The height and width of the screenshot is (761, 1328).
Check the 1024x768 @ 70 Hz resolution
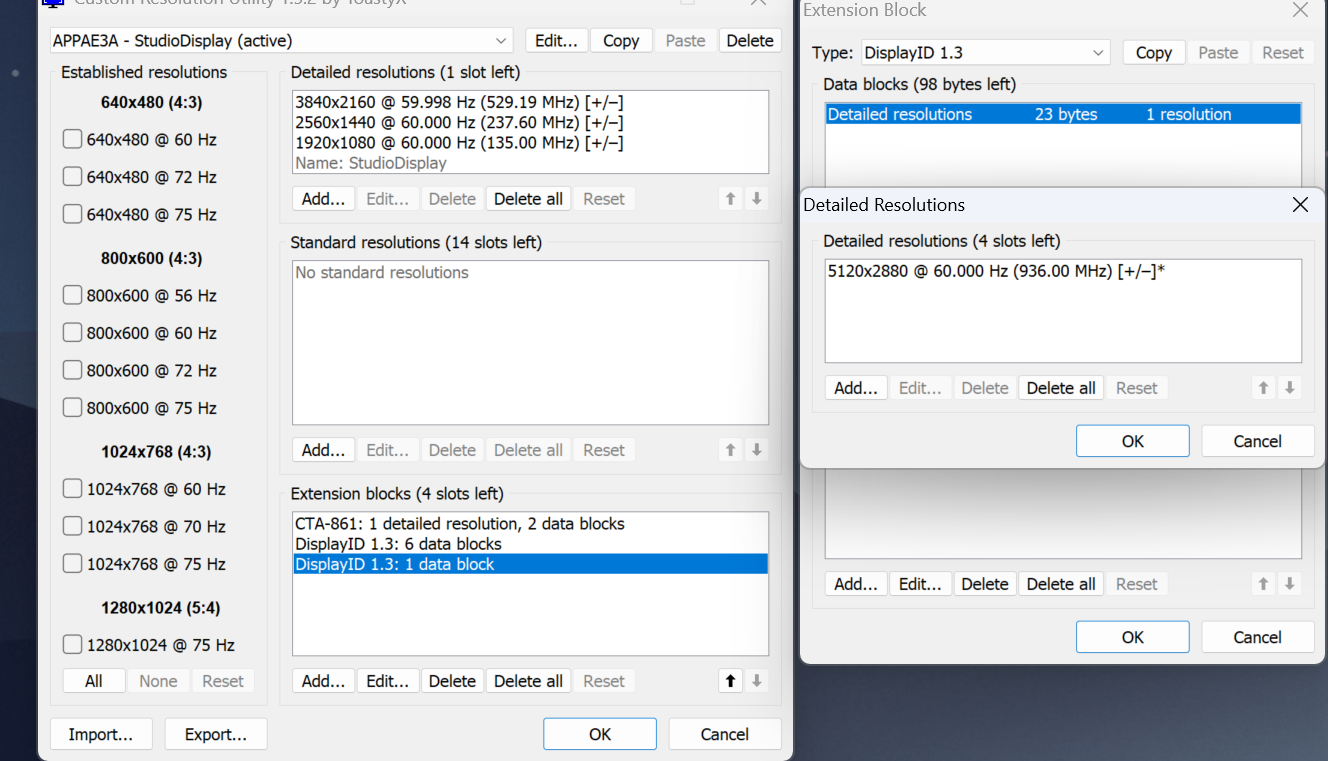click(x=72, y=526)
